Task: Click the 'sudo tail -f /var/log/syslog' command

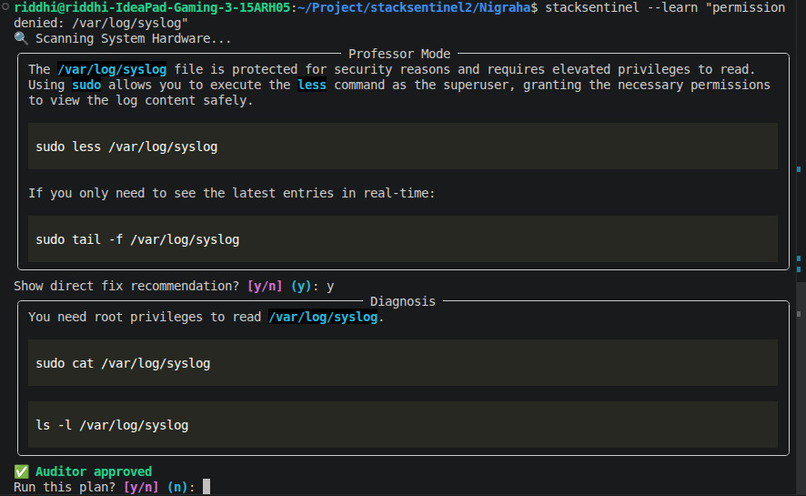Action: pyautogui.click(x=137, y=240)
